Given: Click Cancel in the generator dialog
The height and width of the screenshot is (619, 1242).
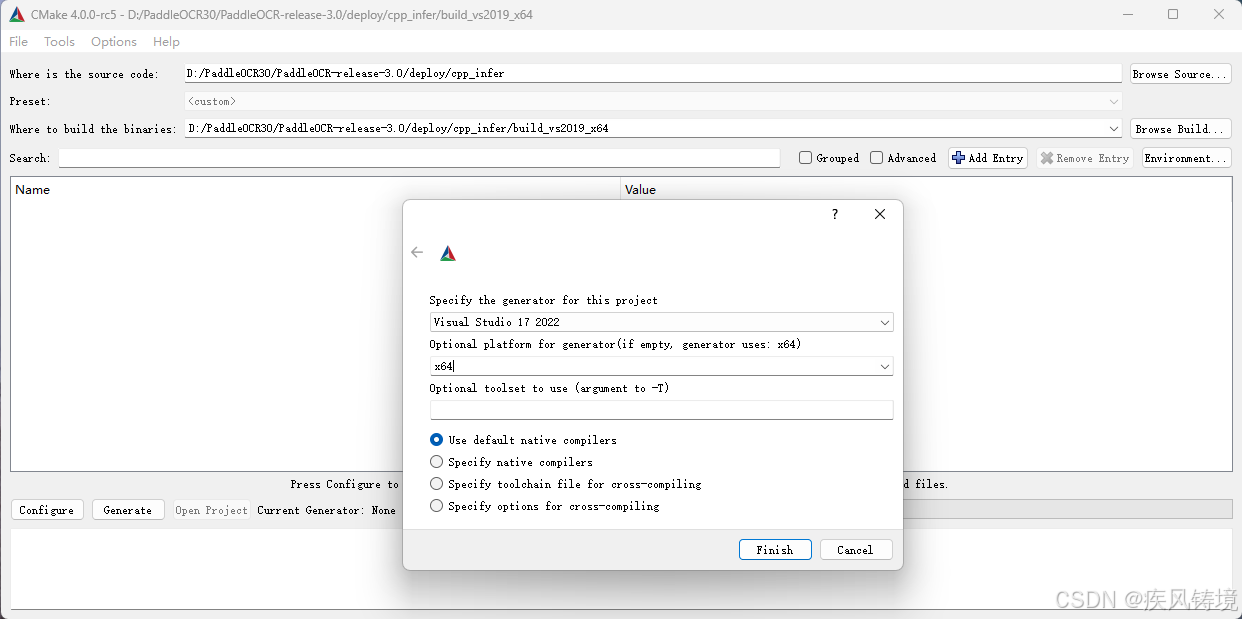Looking at the screenshot, I should coord(855,550).
